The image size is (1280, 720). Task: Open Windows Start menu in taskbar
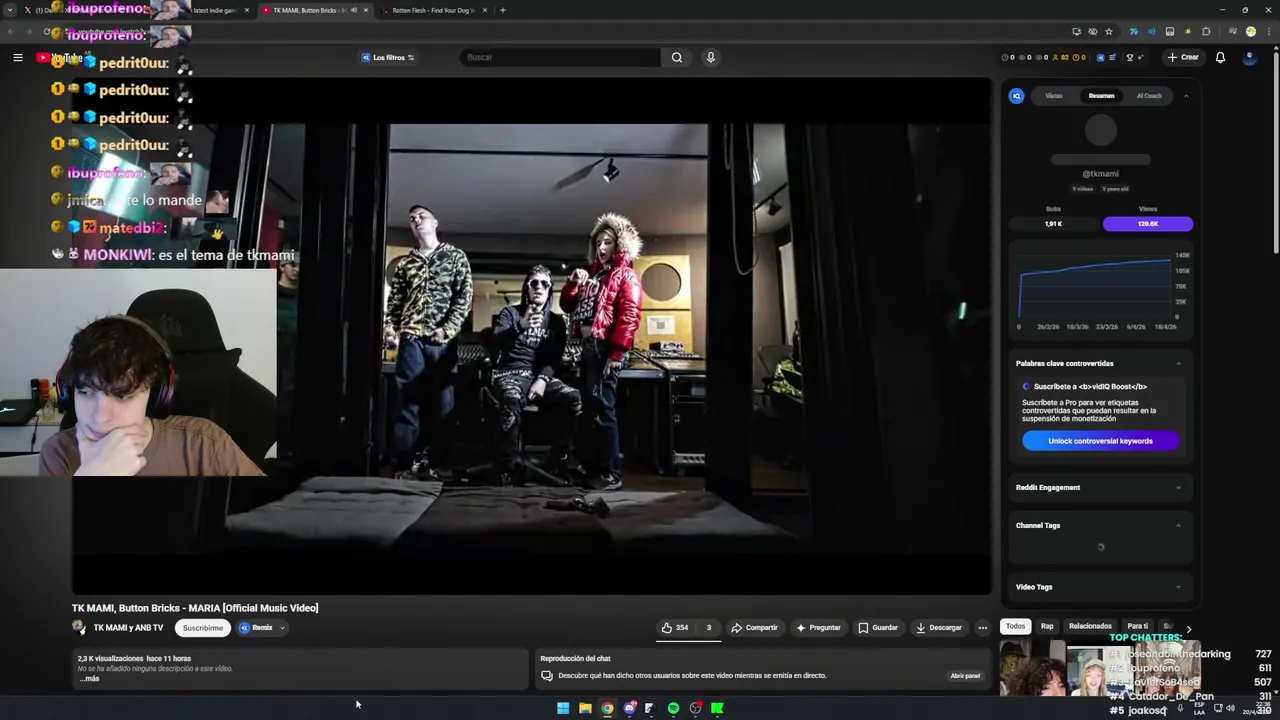click(563, 708)
